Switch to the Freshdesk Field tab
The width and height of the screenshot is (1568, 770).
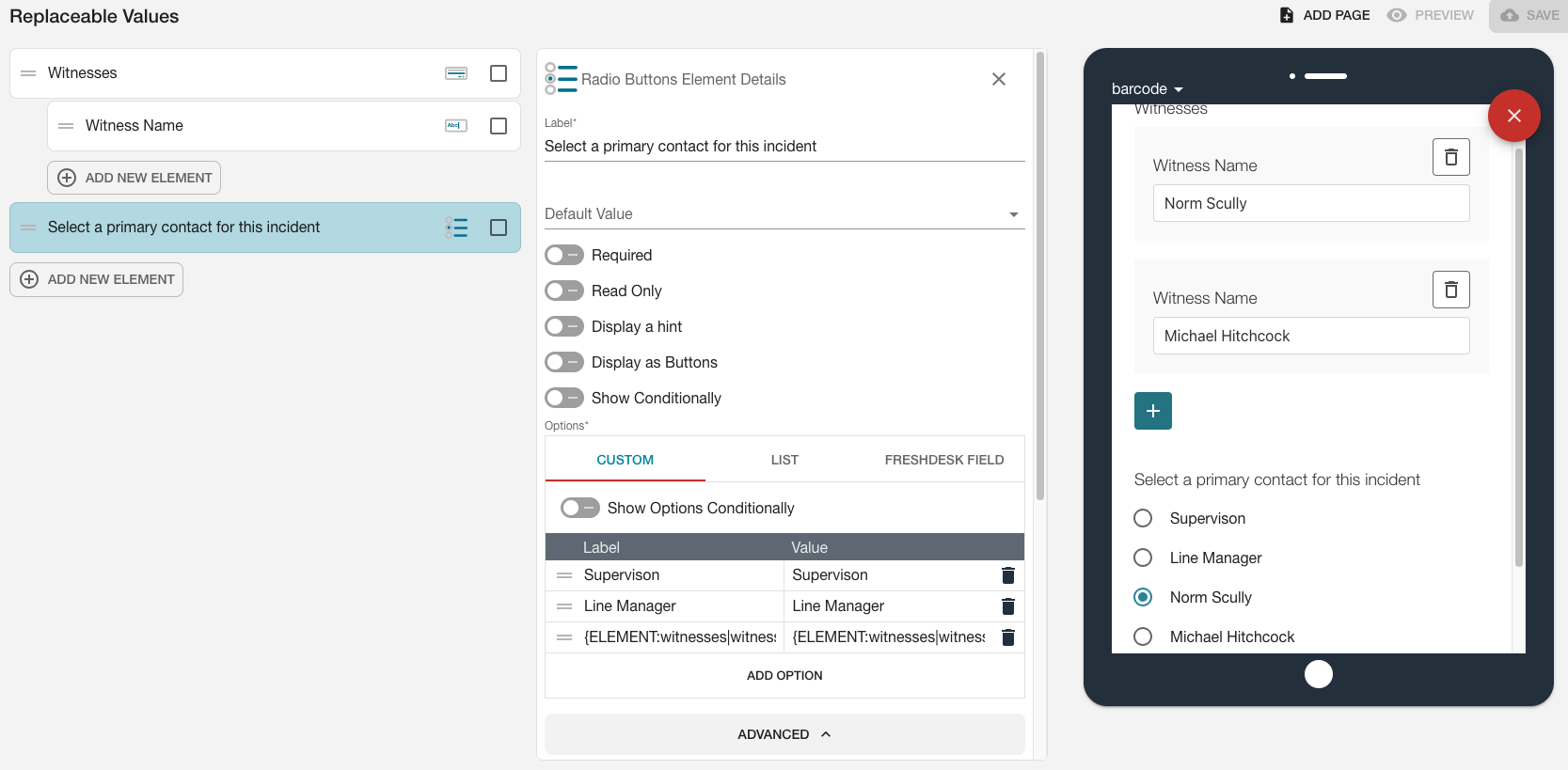[944, 460]
